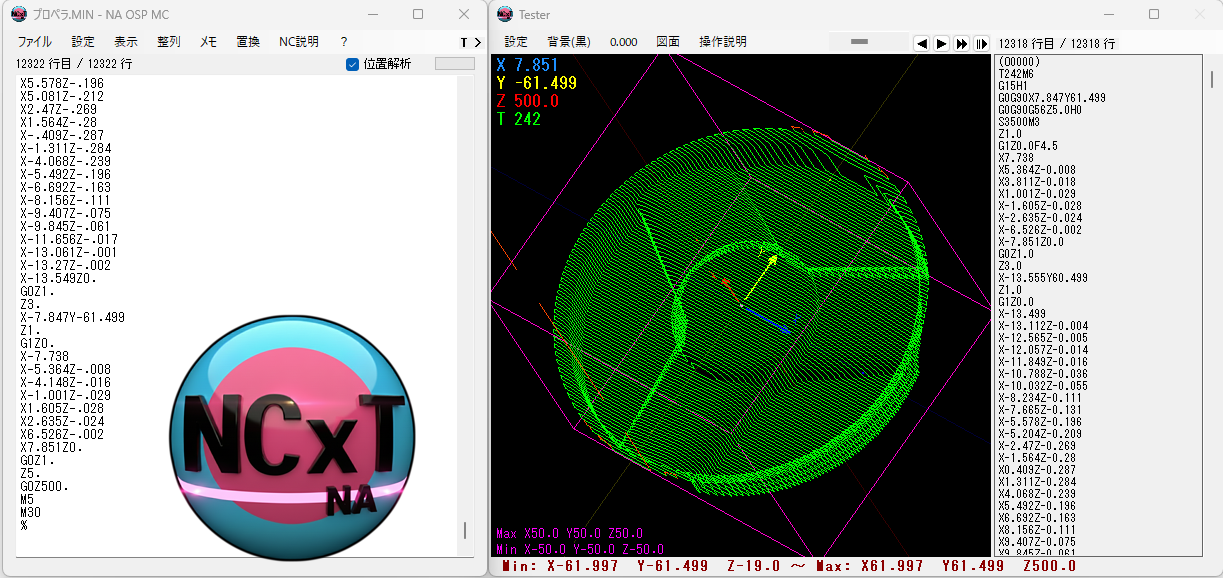Click the fast-forward double arrow button
The image size is (1223, 578).
coord(961,43)
